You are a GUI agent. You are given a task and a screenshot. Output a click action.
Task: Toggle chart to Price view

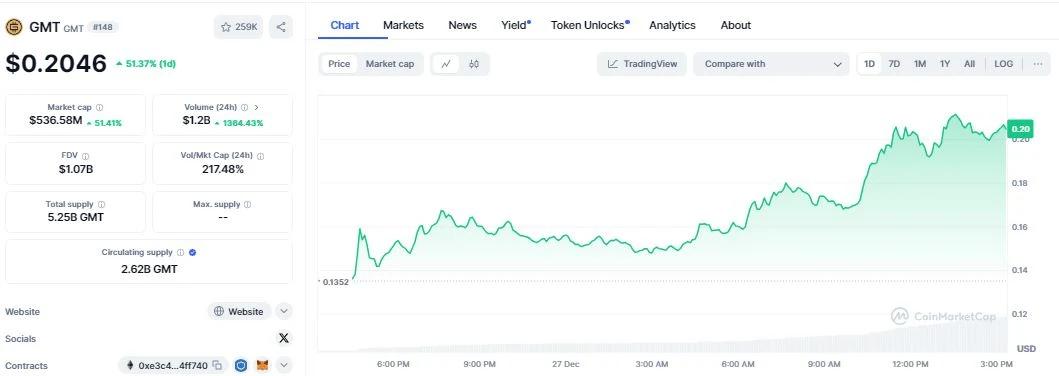(339, 64)
